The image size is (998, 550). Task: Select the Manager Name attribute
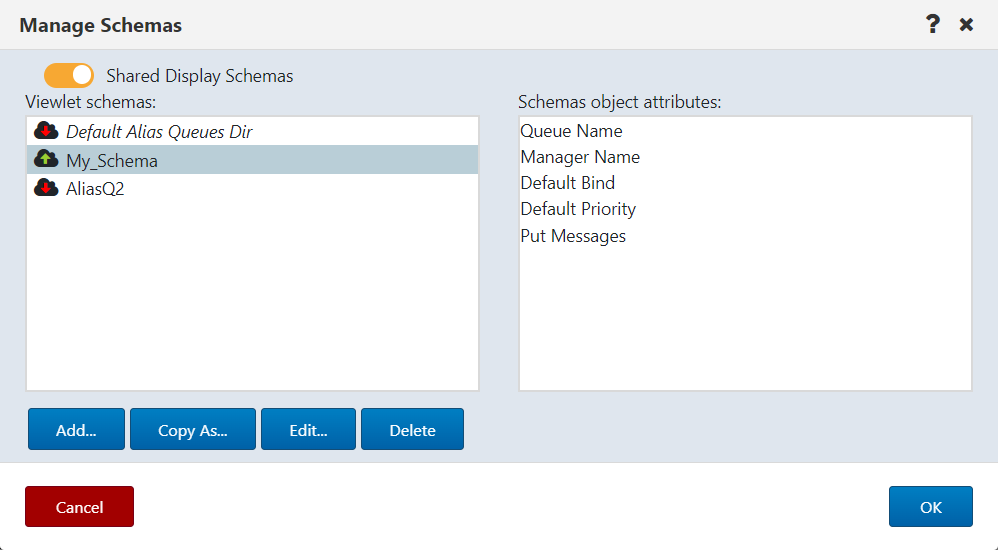(x=580, y=157)
